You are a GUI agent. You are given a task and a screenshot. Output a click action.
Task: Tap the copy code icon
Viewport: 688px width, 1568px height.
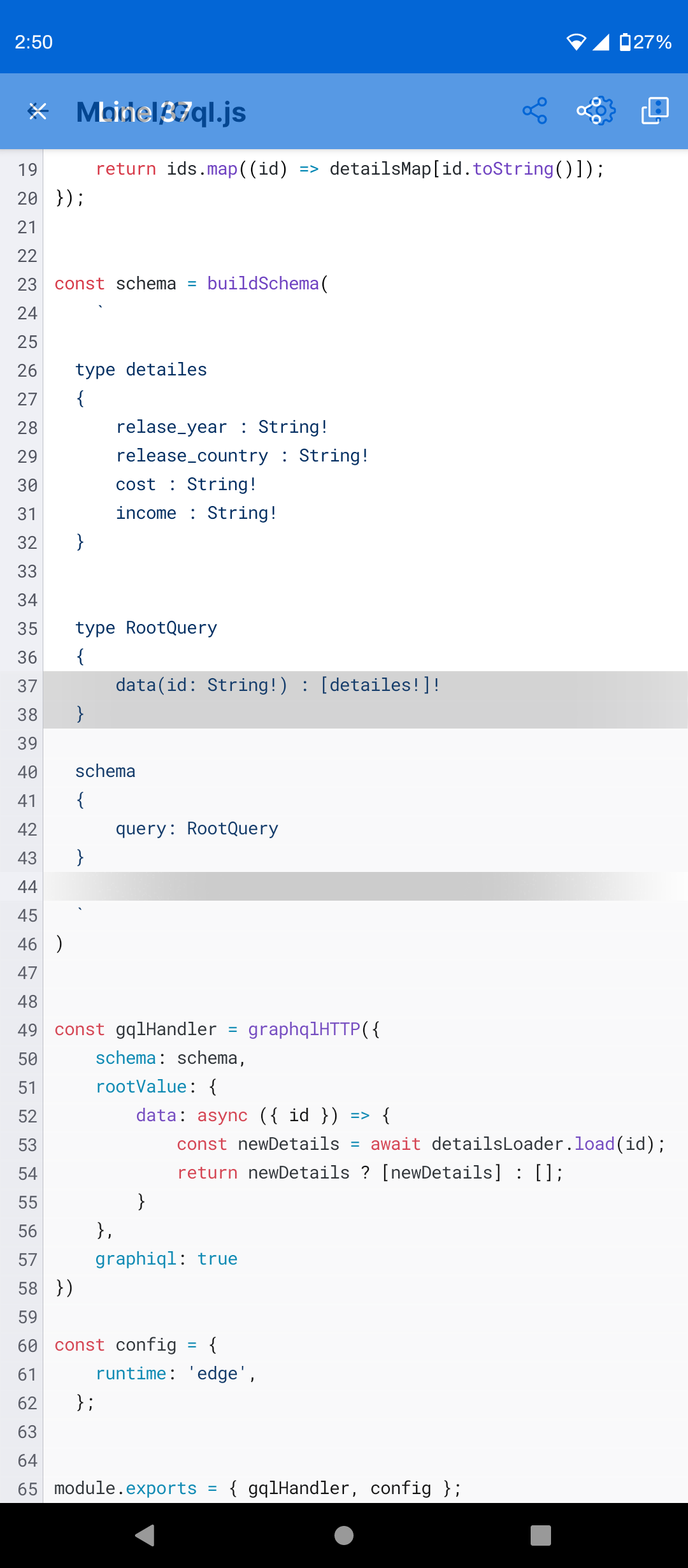pos(655,111)
